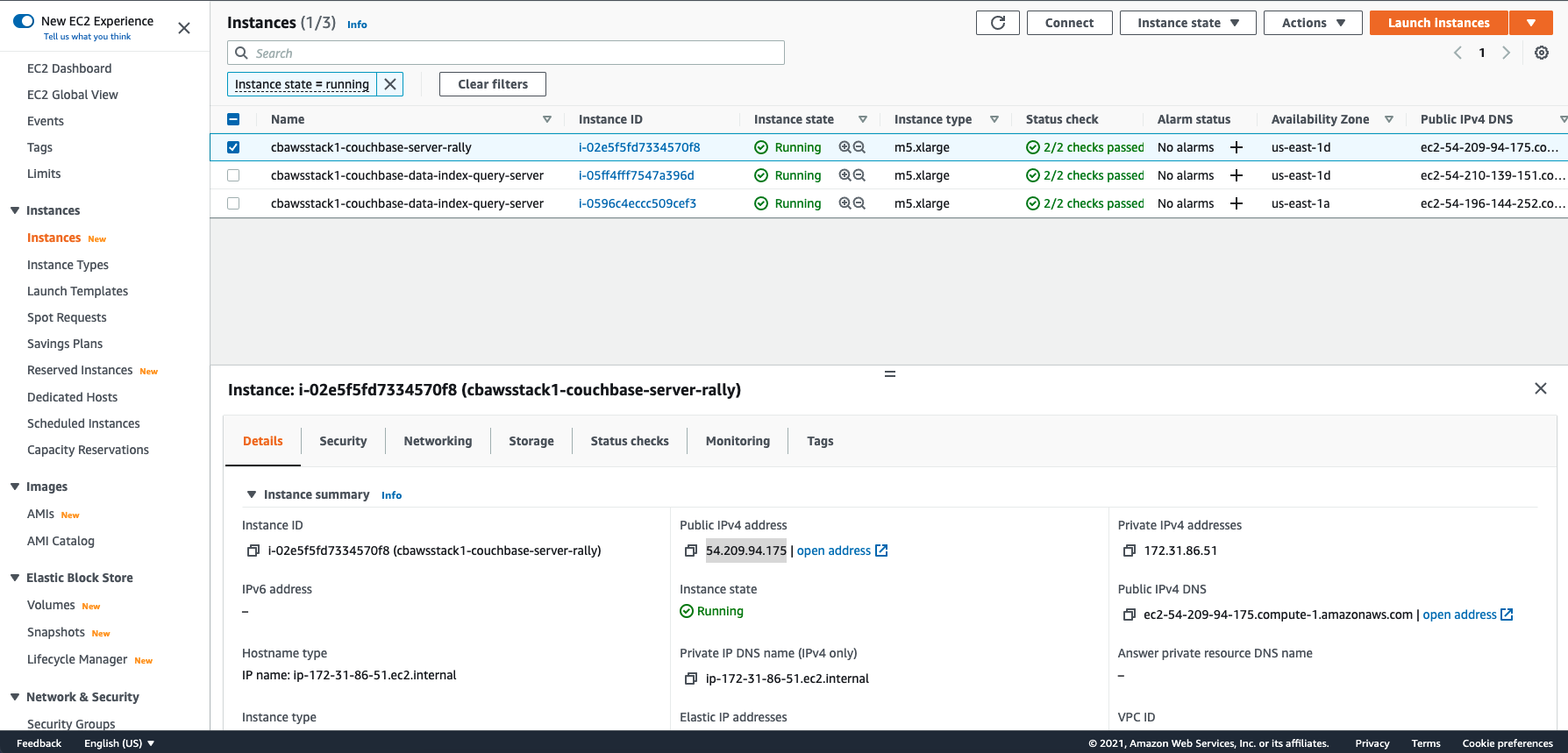Toggle off New EC2 Experience switch
This screenshot has width=1568, height=753.
click(x=24, y=21)
